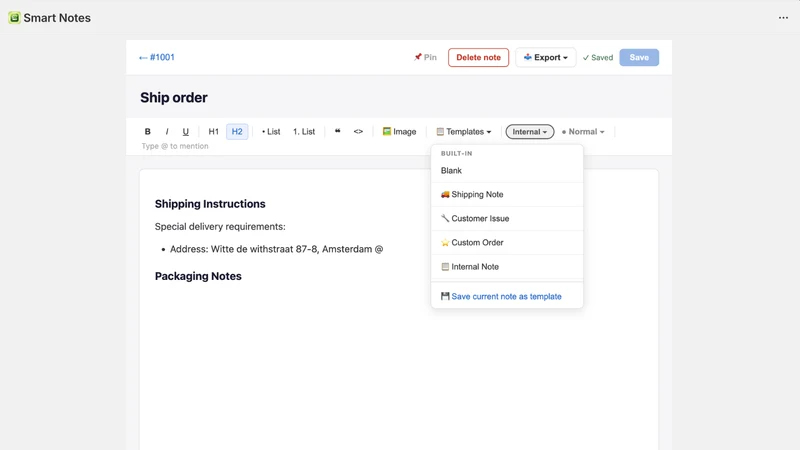Click the wrench icon beside Customer Issue

(x=445, y=218)
